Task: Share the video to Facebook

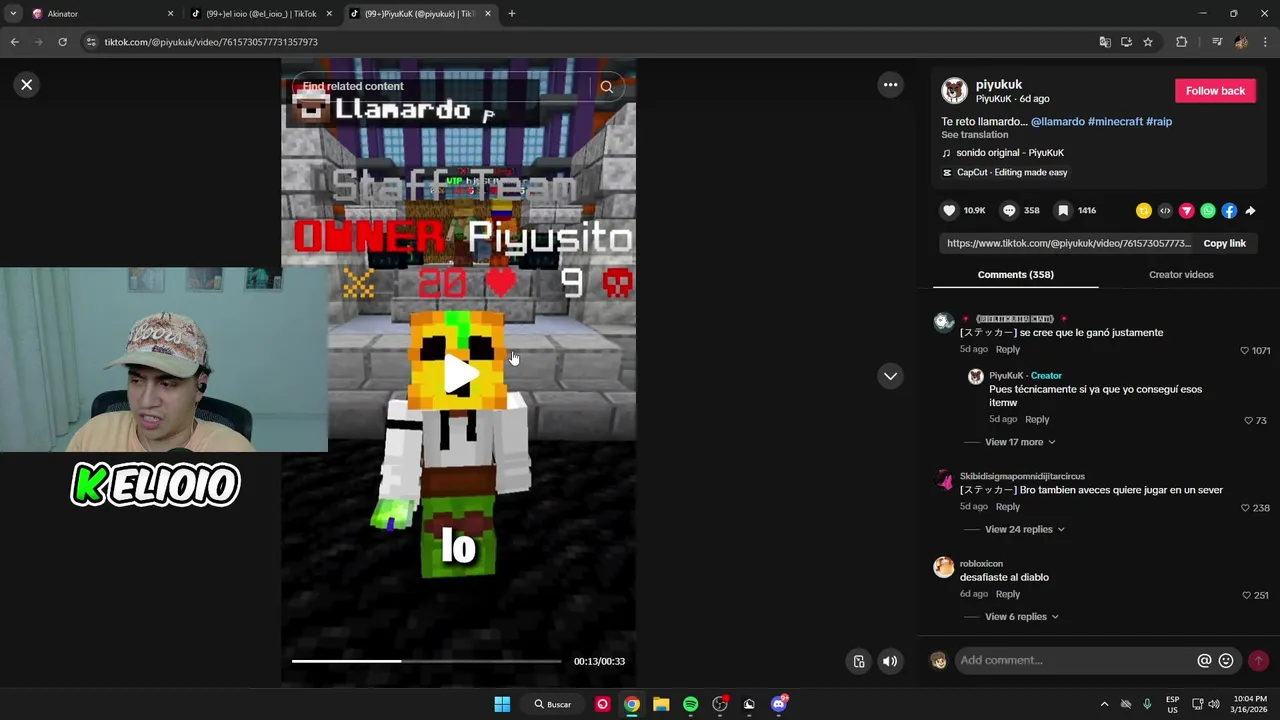Action: click(x=1229, y=211)
